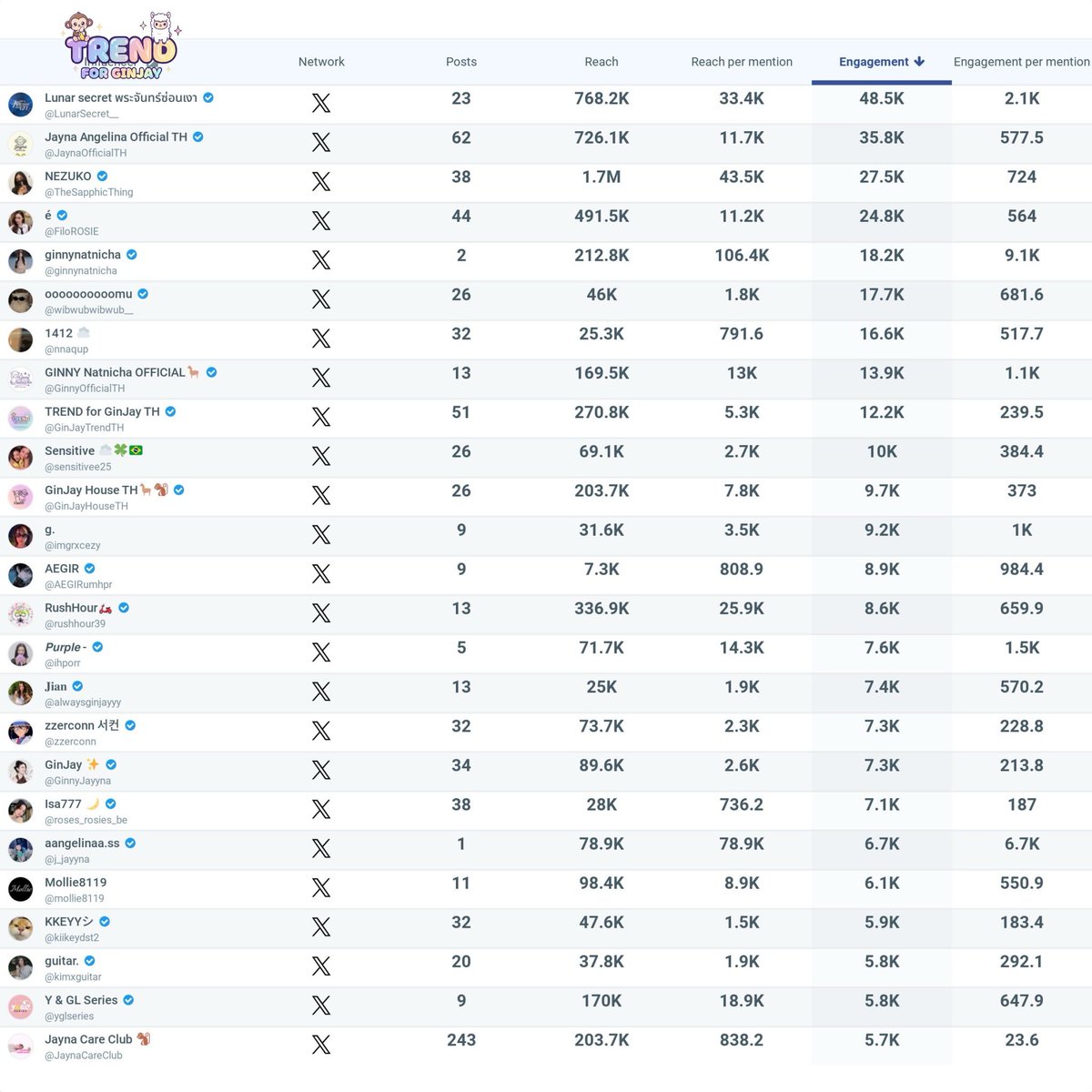Click the @TheSapphicThing handle
Screen dimensions: 1092x1092
[89, 192]
